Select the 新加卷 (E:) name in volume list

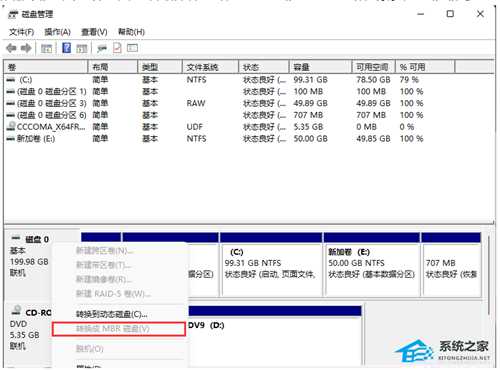tap(36, 139)
